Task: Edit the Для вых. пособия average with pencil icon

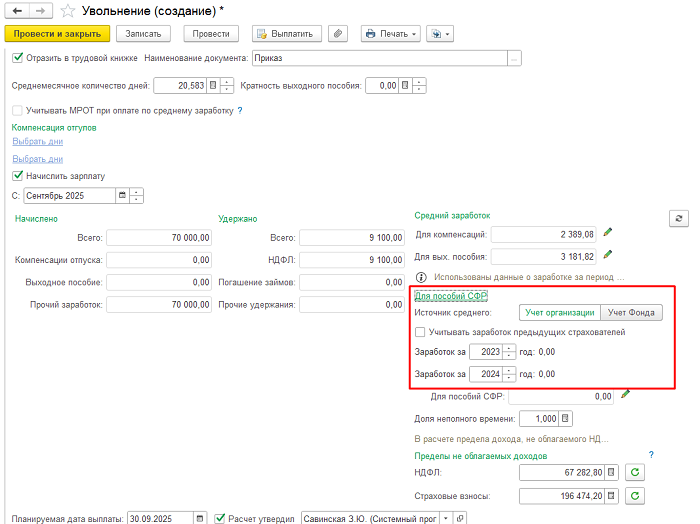Action: click(x=608, y=255)
